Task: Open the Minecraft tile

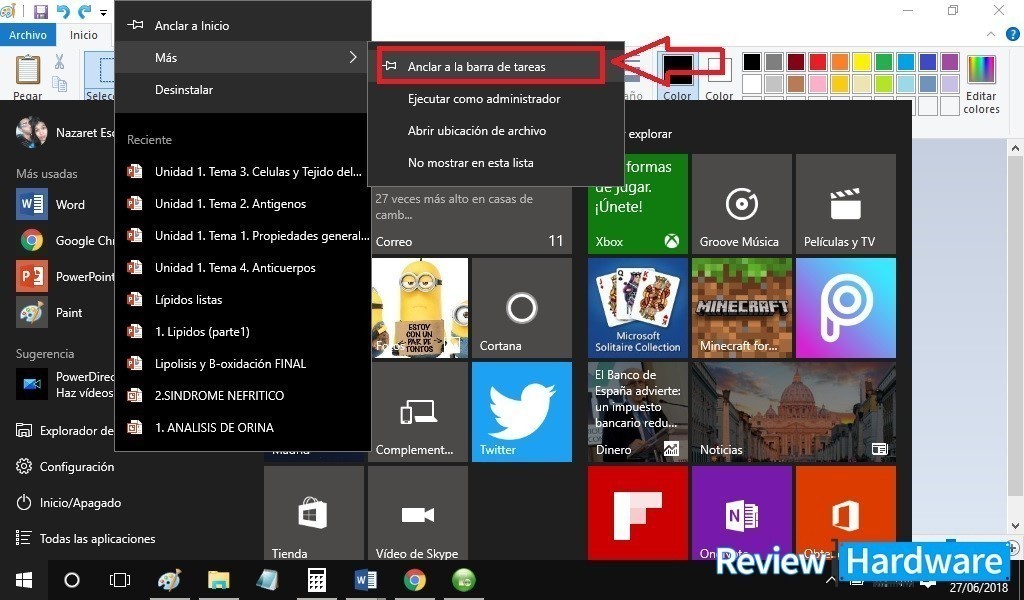Action: pyautogui.click(x=741, y=307)
